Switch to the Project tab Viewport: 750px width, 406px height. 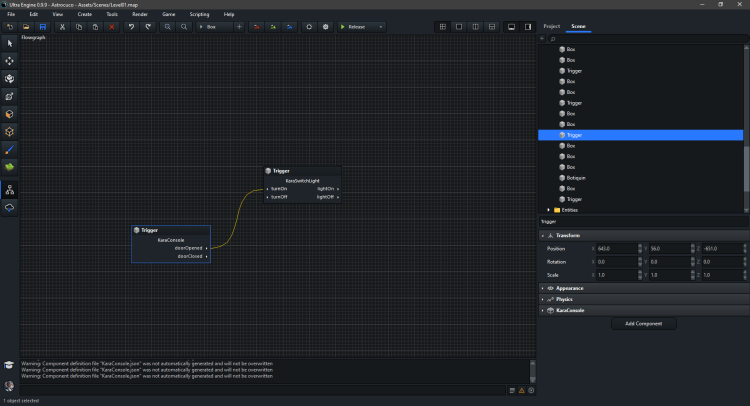point(552,26)
